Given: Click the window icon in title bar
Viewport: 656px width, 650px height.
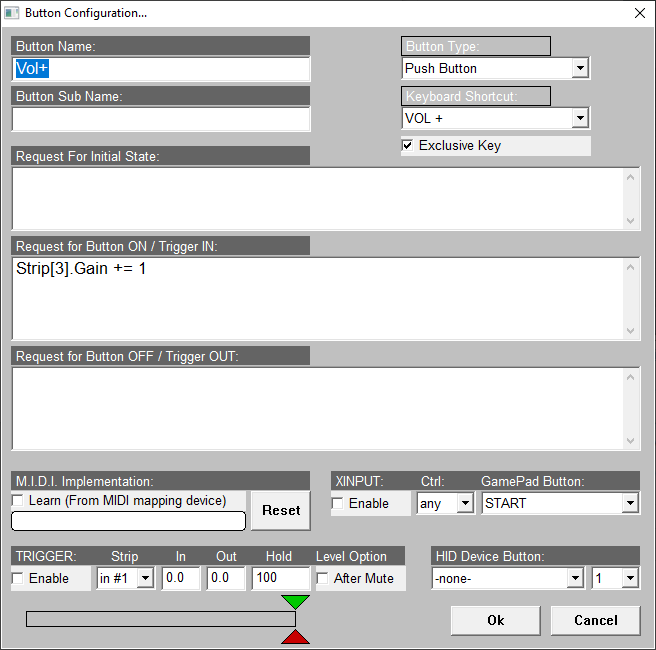Looking at the screenshot, I should pos(12,13).
